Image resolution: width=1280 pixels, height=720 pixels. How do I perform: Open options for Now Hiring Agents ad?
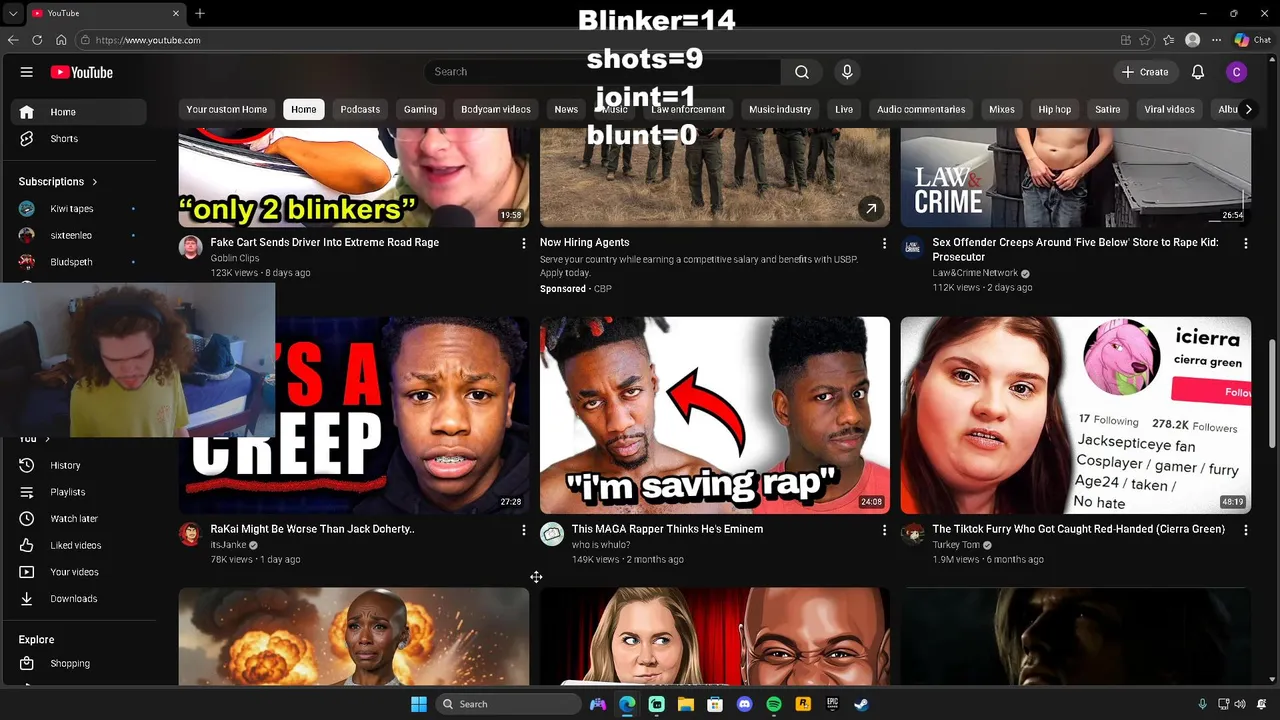click(883, 243)
